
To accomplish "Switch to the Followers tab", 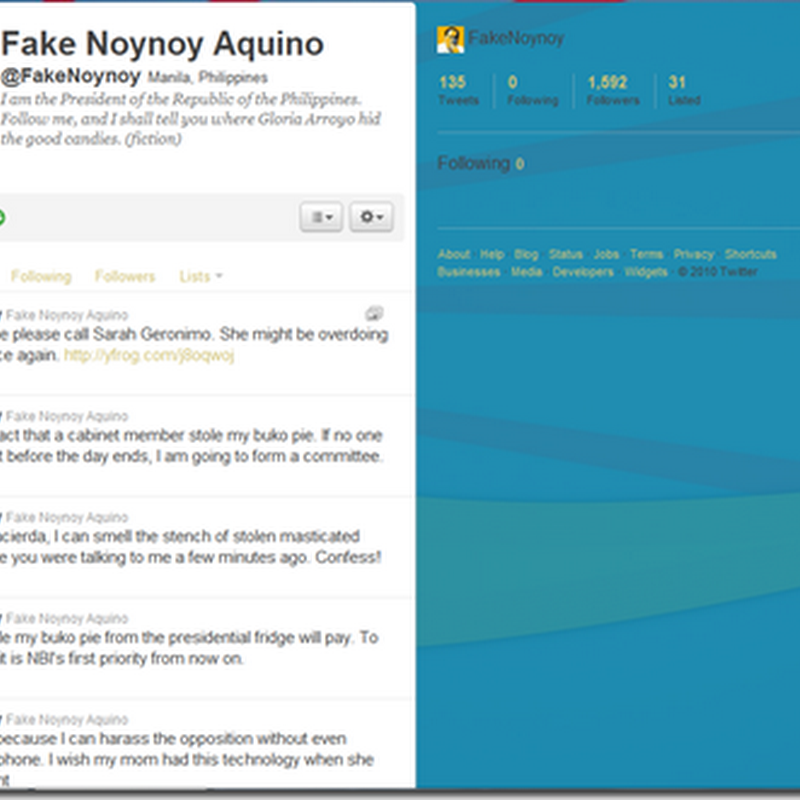I will pyautogui.click(x=125, y=277).
